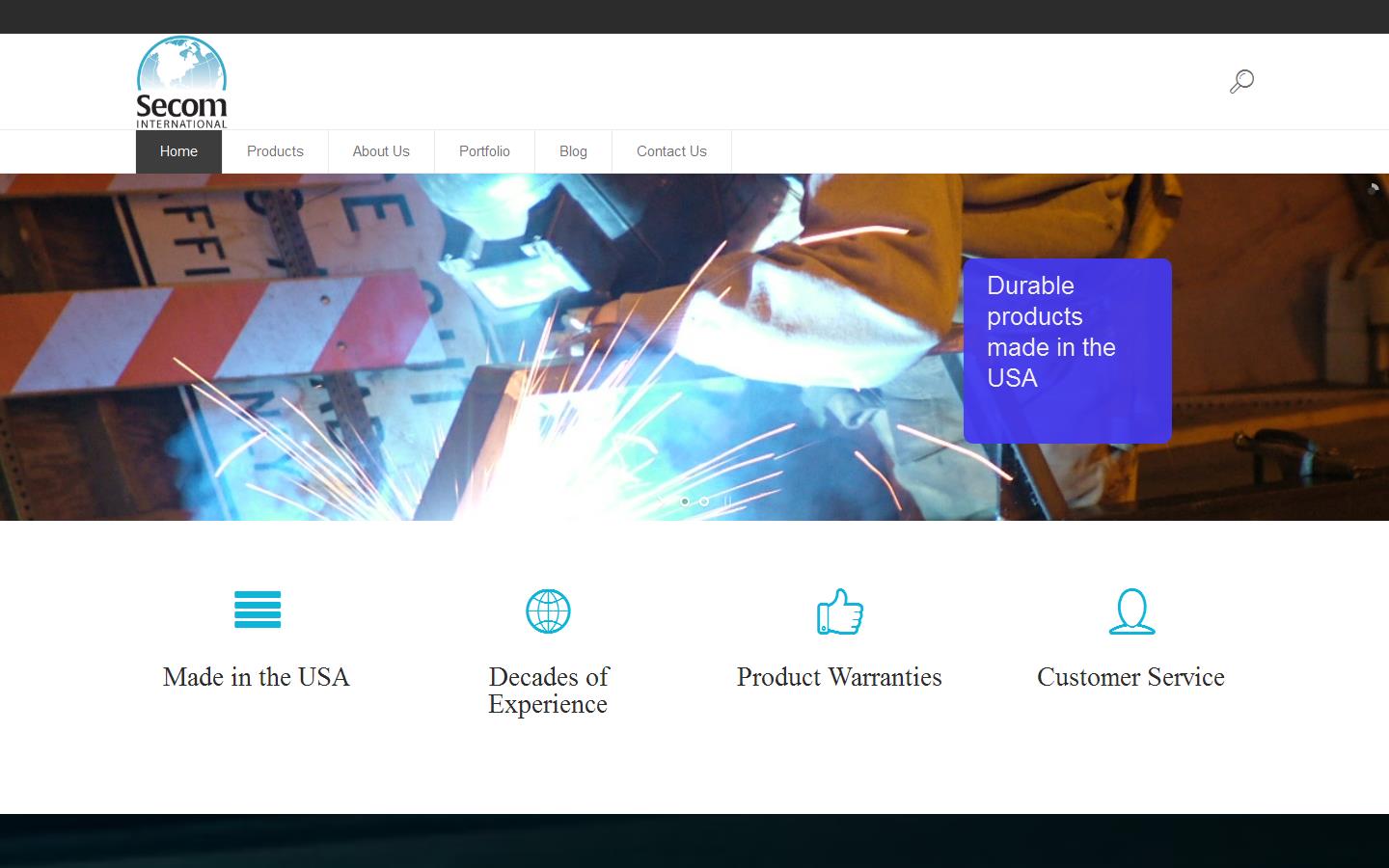Click the blue Durable products made in the USA banner
The height and width of the screenshot is (868, 1389).
point(1067,350)
